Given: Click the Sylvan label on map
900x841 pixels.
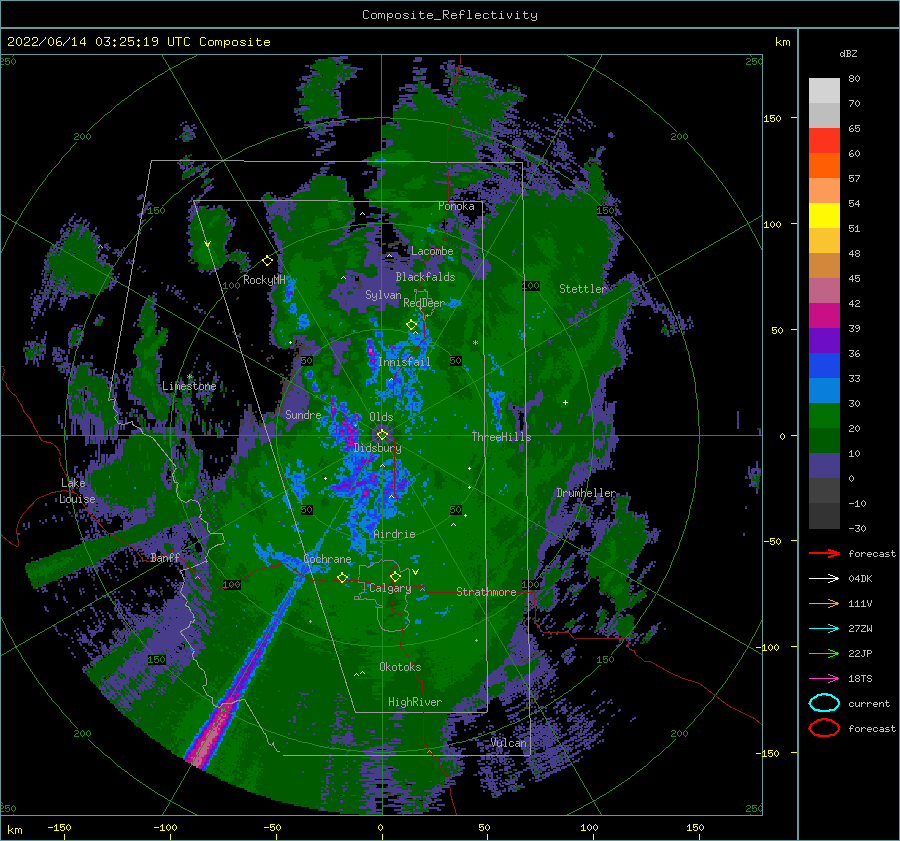Looking at the screenshot, I should click(x=383, y=296).
